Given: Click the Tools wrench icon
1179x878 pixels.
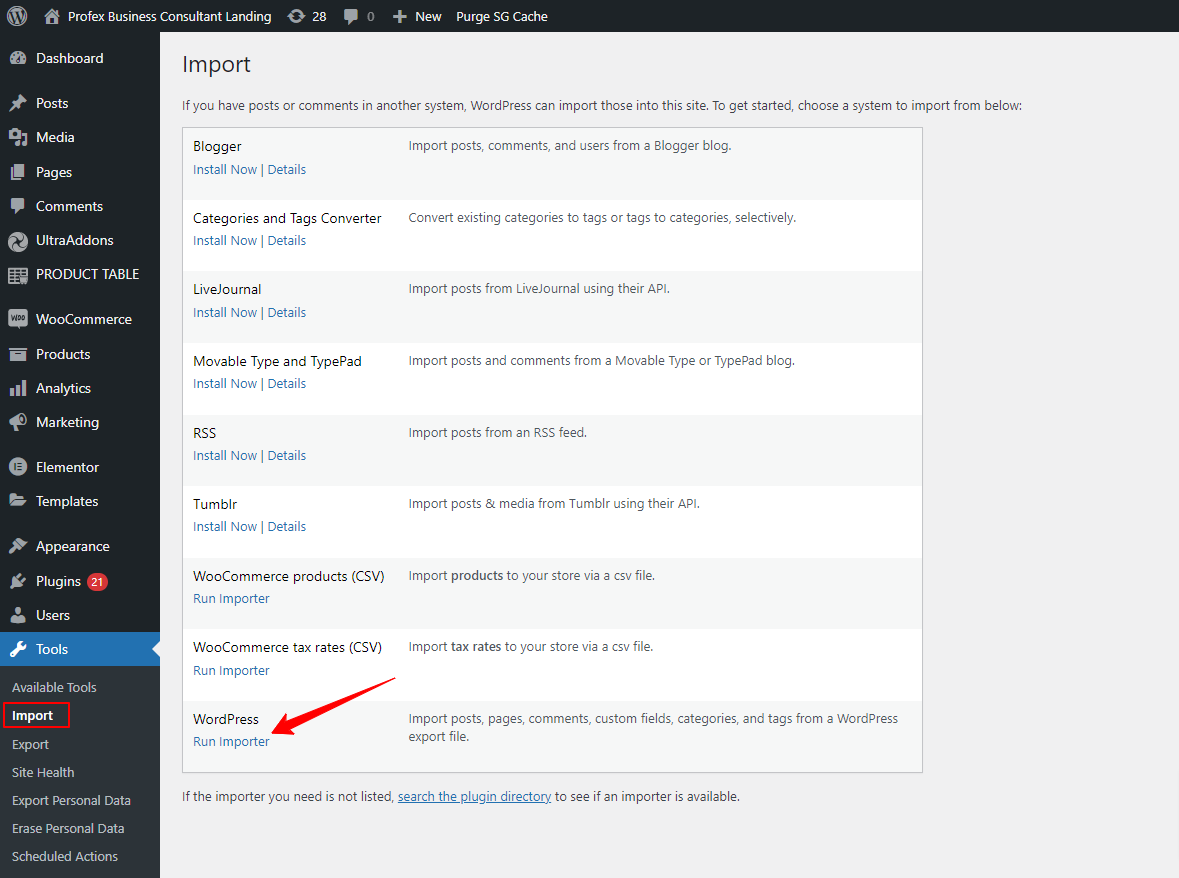Looking at the screenshot, I should click(18, 649).
